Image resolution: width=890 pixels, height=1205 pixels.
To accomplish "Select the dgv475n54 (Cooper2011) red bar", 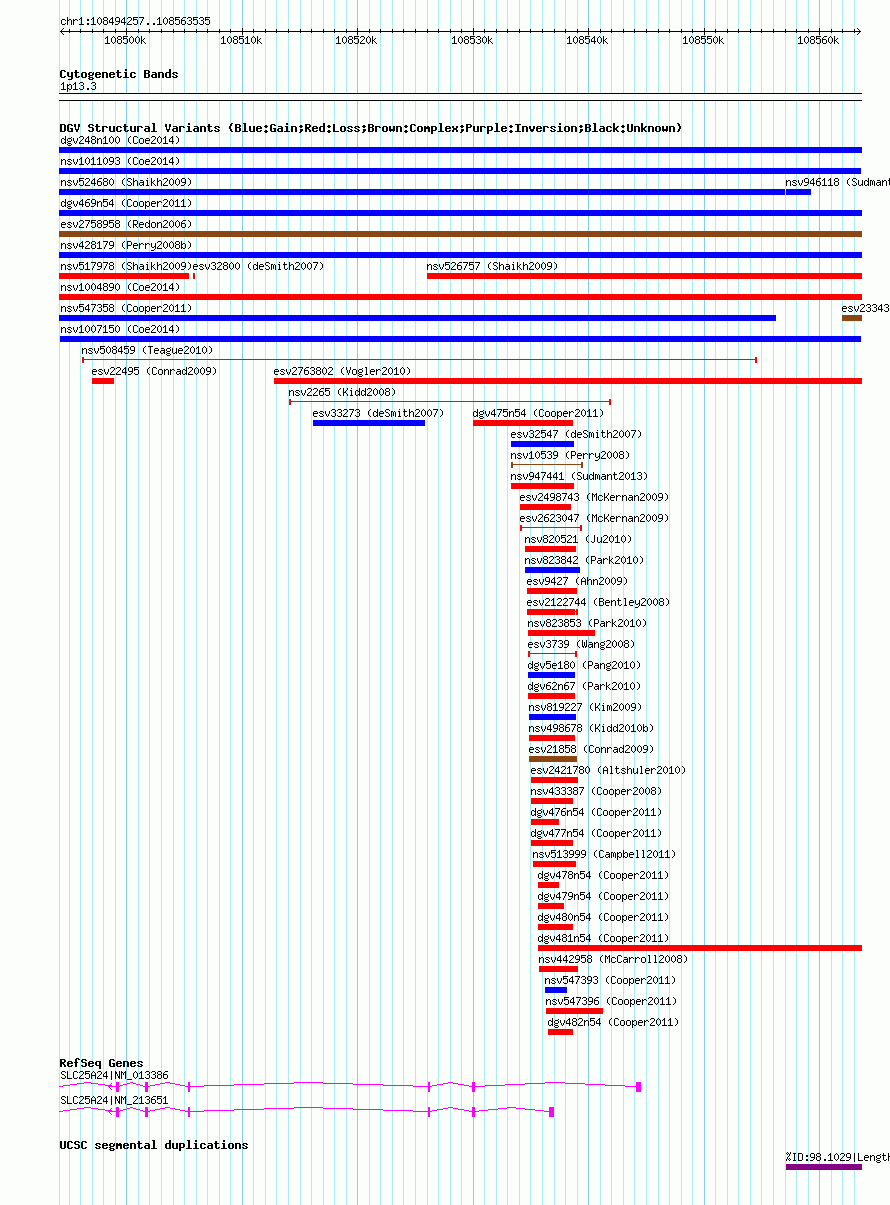I will coord(523,423).
